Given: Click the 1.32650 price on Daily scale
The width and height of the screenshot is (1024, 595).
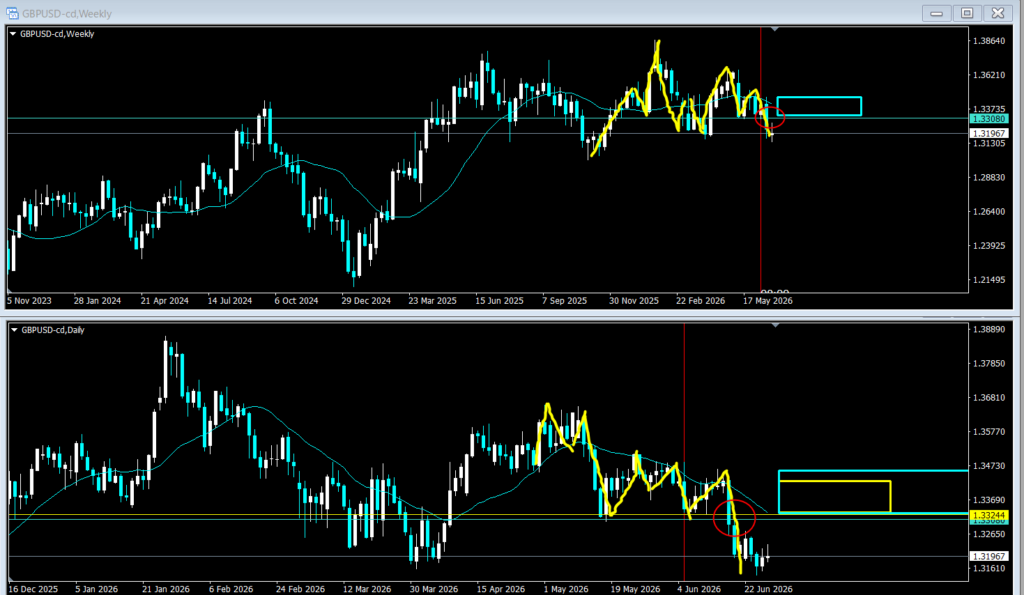Looking at the screenshot, I should point(989,534).
